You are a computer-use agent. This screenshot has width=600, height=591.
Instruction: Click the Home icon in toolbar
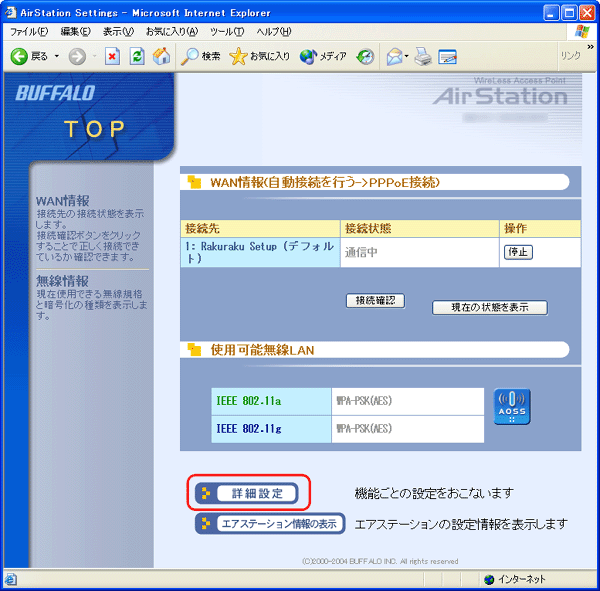(161, 56)
